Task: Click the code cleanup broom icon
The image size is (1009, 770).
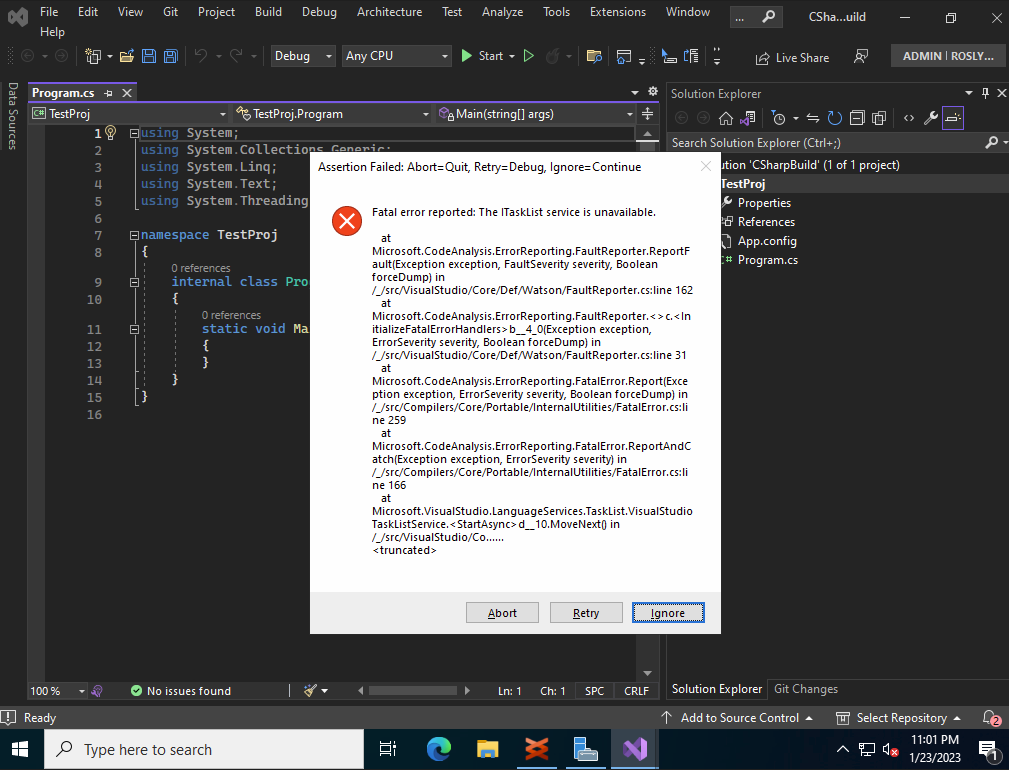Action: pos(310,691)
